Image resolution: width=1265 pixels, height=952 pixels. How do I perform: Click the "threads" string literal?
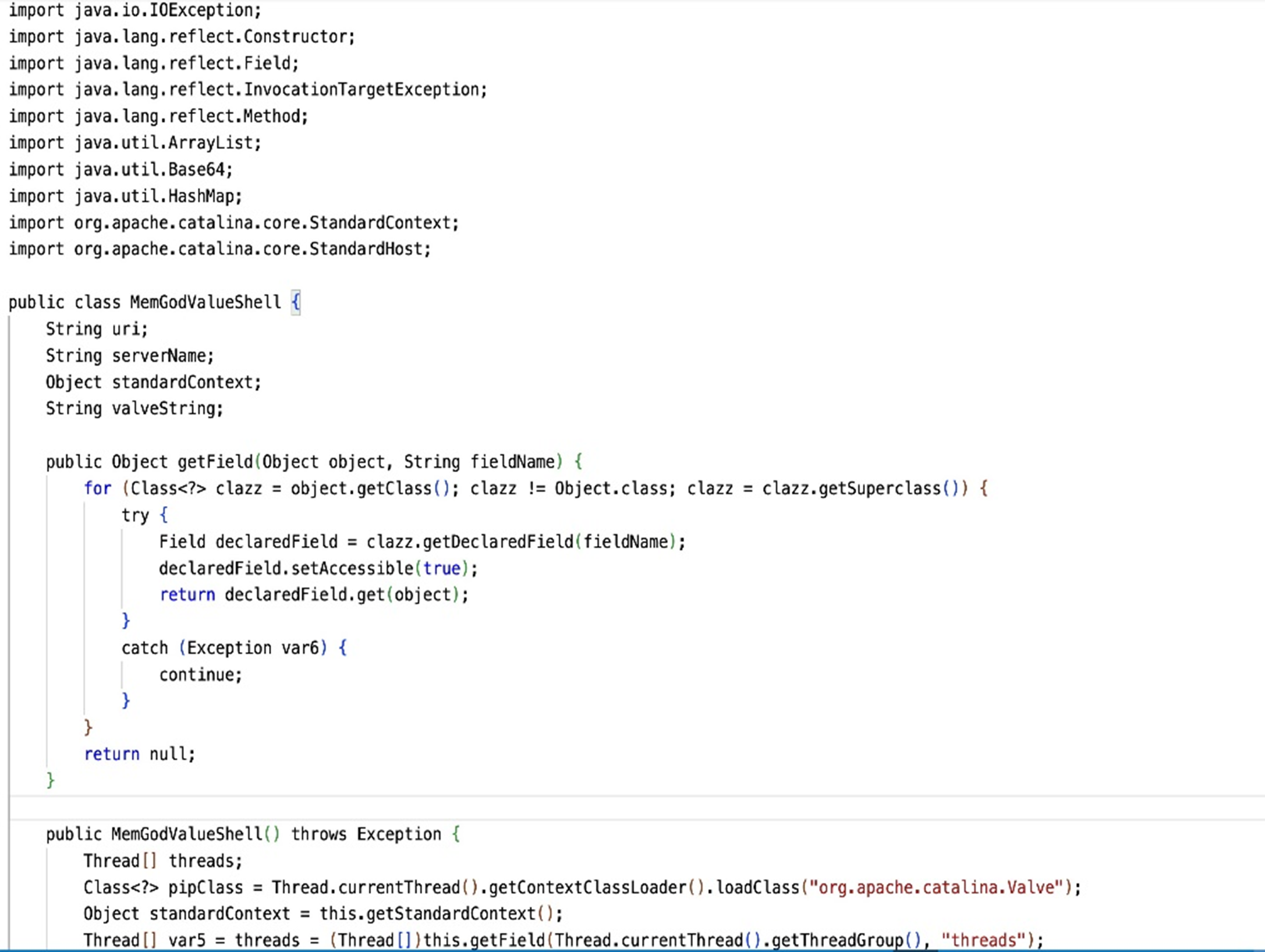click(983, 941)
